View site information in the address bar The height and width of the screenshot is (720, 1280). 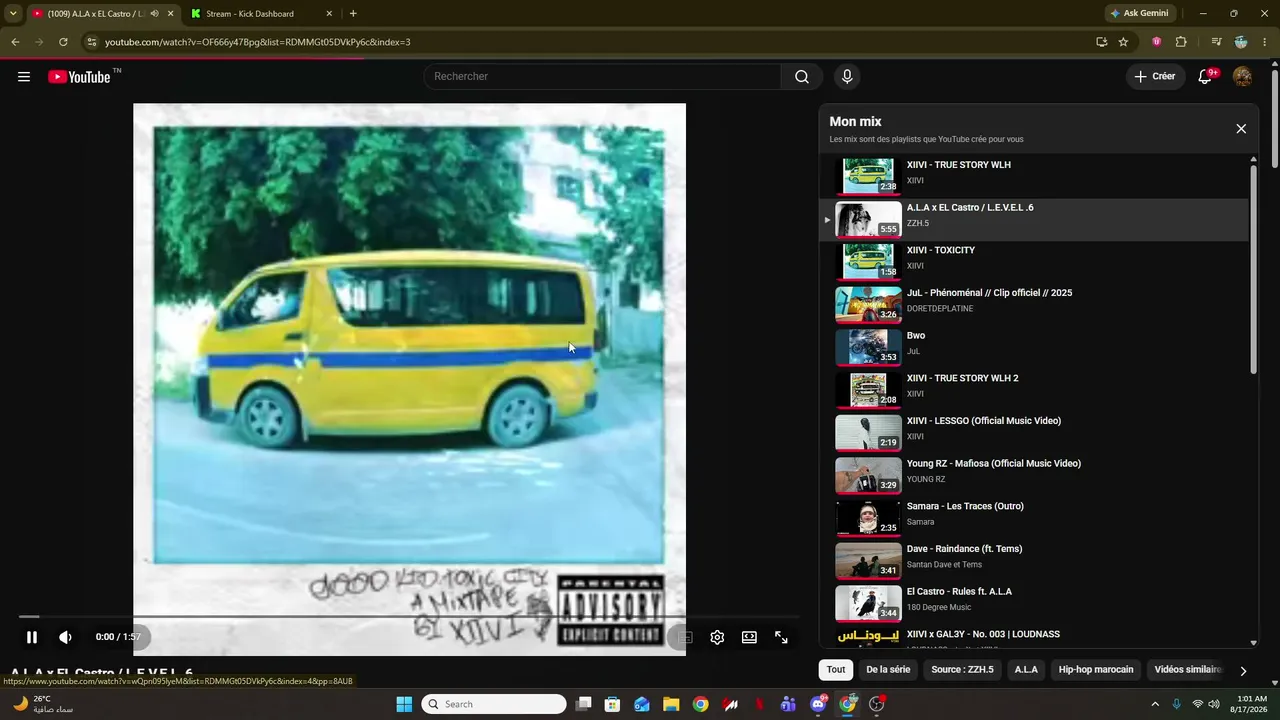tap(91, 42)
